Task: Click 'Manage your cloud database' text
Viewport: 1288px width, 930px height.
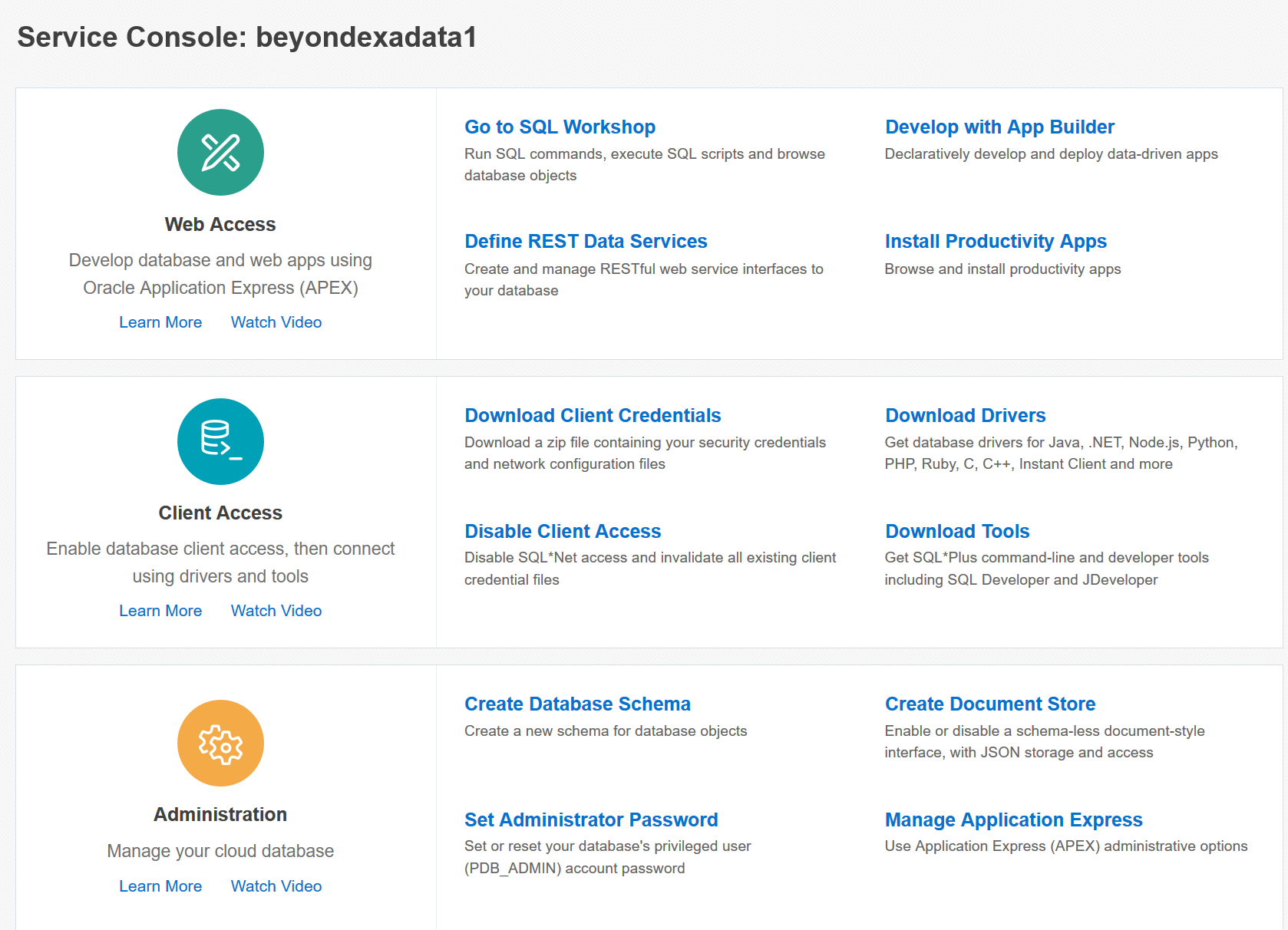Action: (220, 851)
